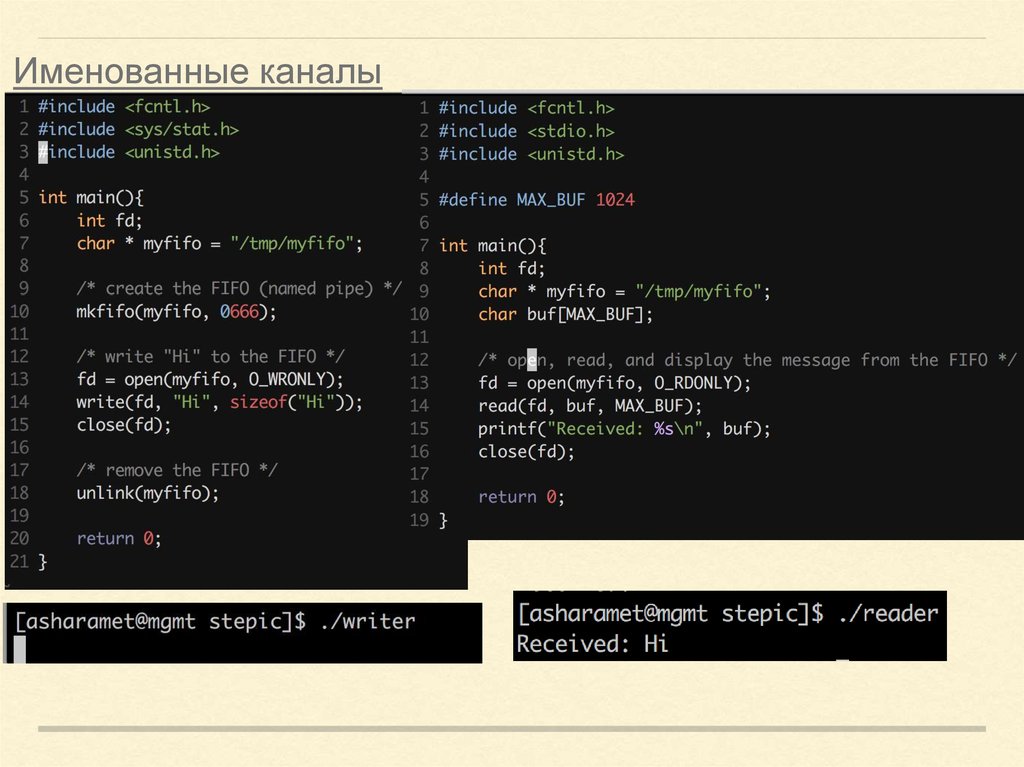
Task: Click the read(fd, buf, MAX_BUF) line
Action: [x=590, y=406]
